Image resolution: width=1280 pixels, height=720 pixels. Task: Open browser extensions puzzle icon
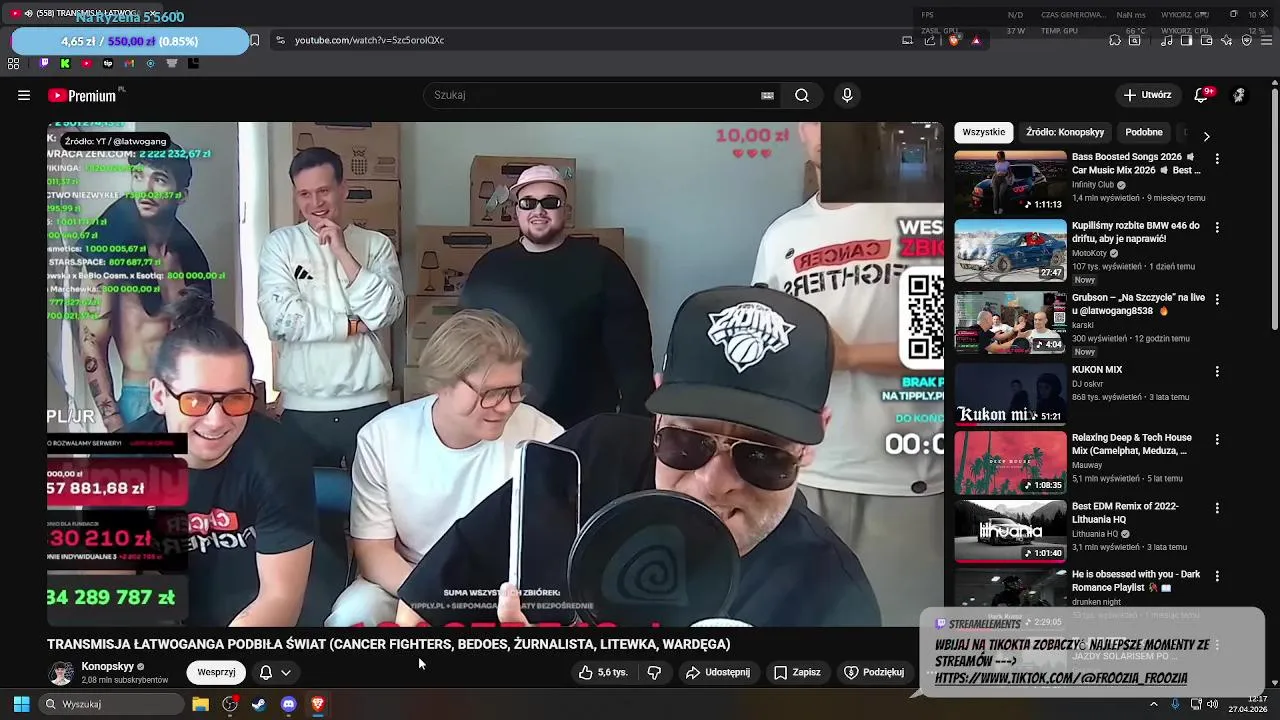1115,40
